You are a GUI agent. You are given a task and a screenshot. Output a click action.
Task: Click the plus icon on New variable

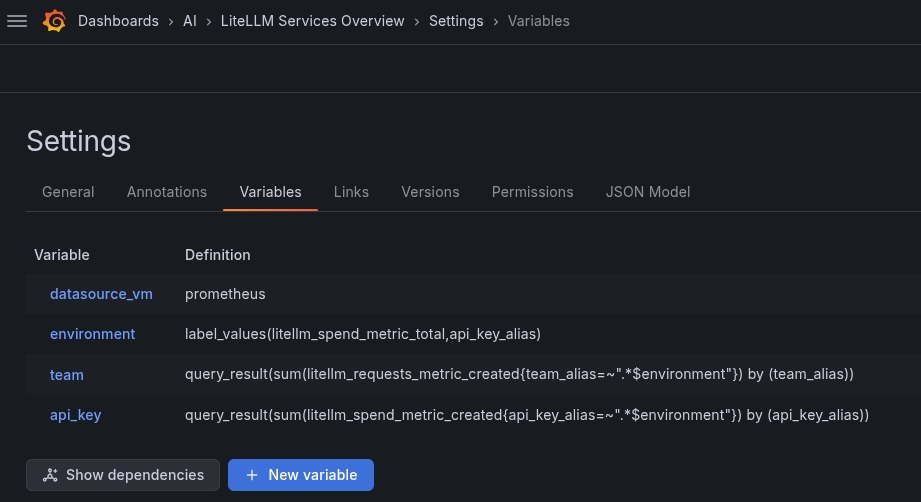coord(252,475)
